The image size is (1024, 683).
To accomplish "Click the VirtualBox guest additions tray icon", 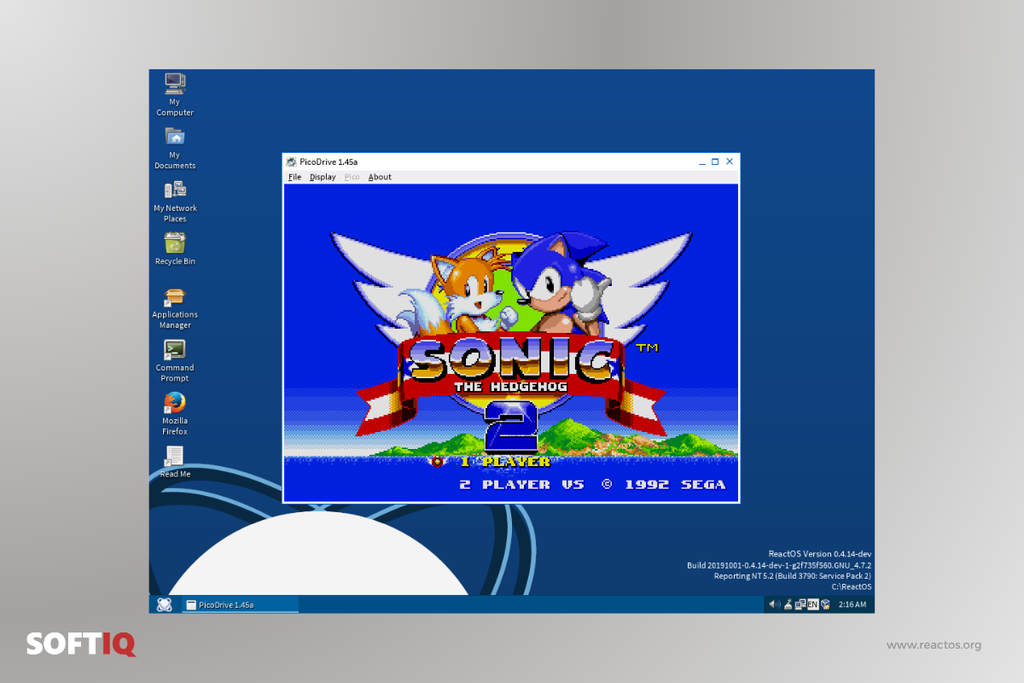I will pos(825,605).
